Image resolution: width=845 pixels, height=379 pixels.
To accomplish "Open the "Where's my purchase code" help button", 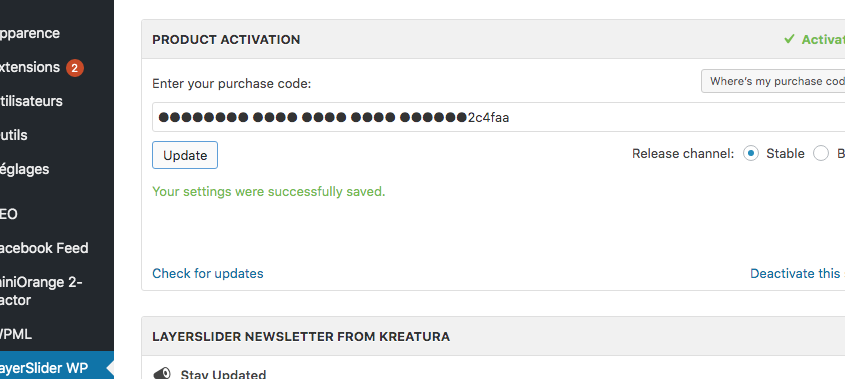I will click(773, 81).
